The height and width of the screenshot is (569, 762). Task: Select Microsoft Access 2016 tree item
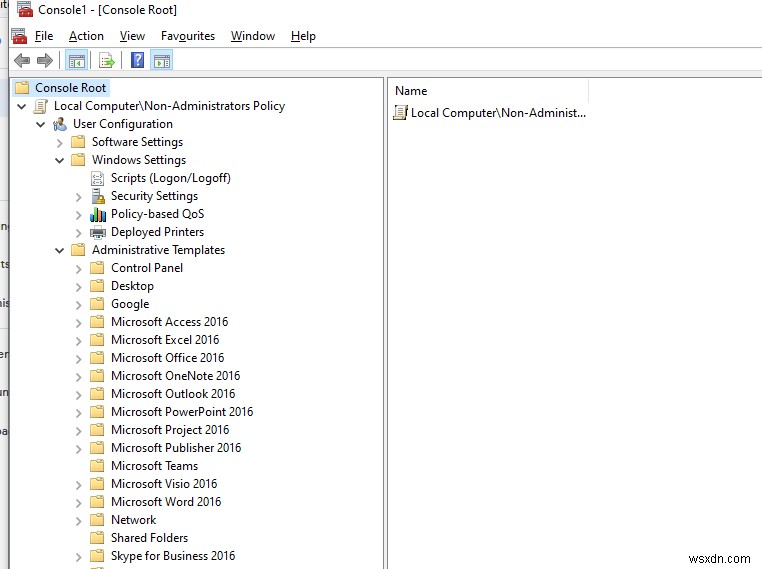click(169, 322)
